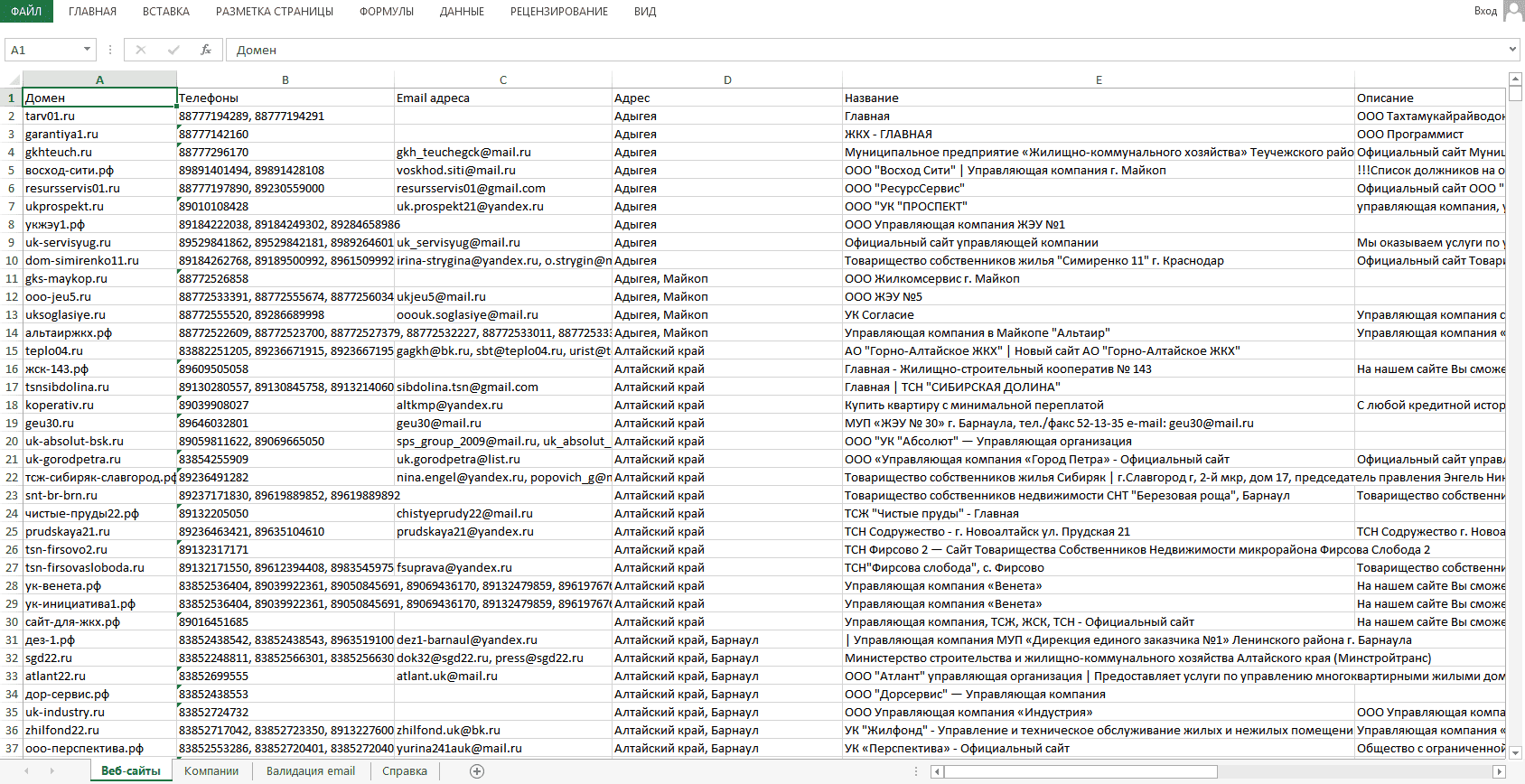This screenshot has height=784, width=1525.
Task: Select cell with gkhteuch.ru domain
Action: [x=99, y=152]
